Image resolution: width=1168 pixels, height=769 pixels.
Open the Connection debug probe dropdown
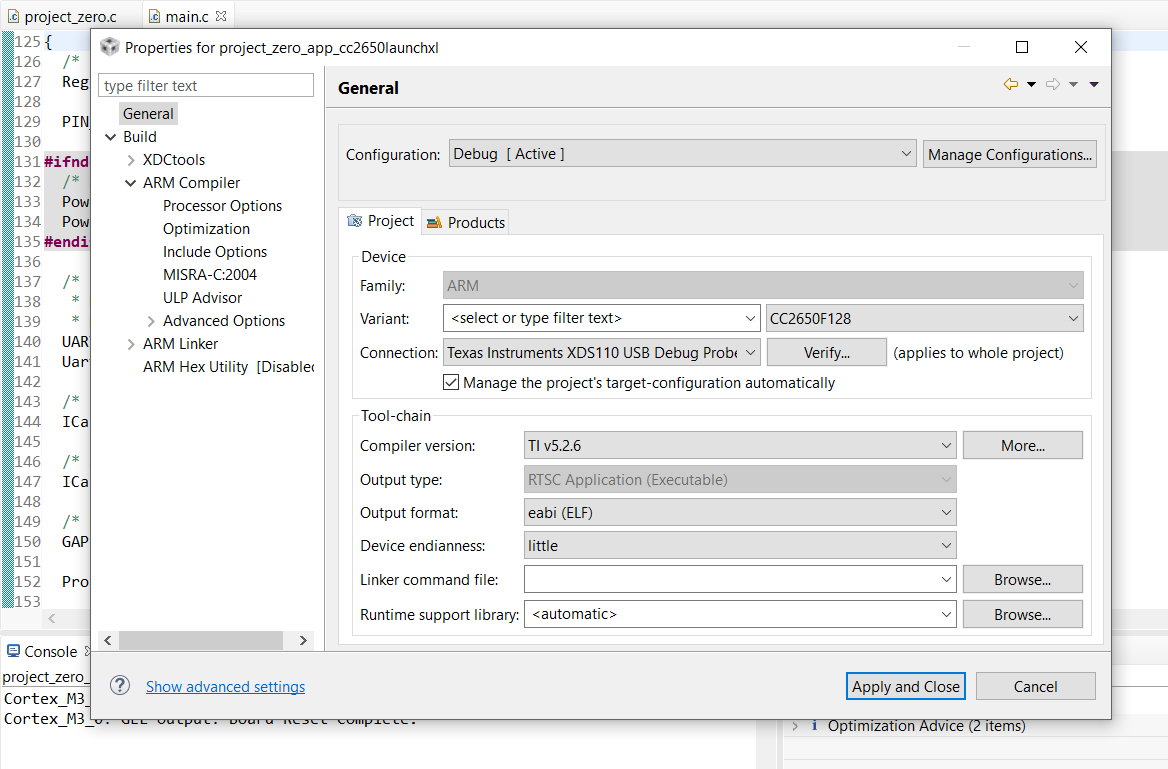tap(601, 352)
